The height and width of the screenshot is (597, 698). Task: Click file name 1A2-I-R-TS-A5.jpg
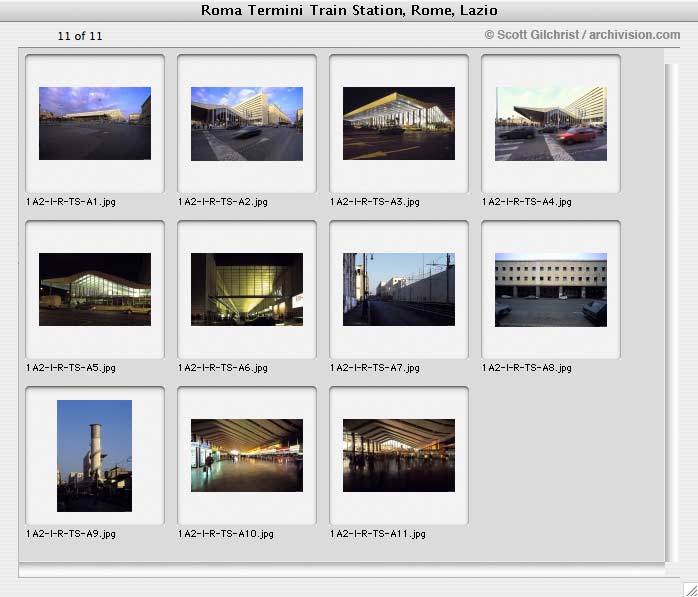[71, 368]
